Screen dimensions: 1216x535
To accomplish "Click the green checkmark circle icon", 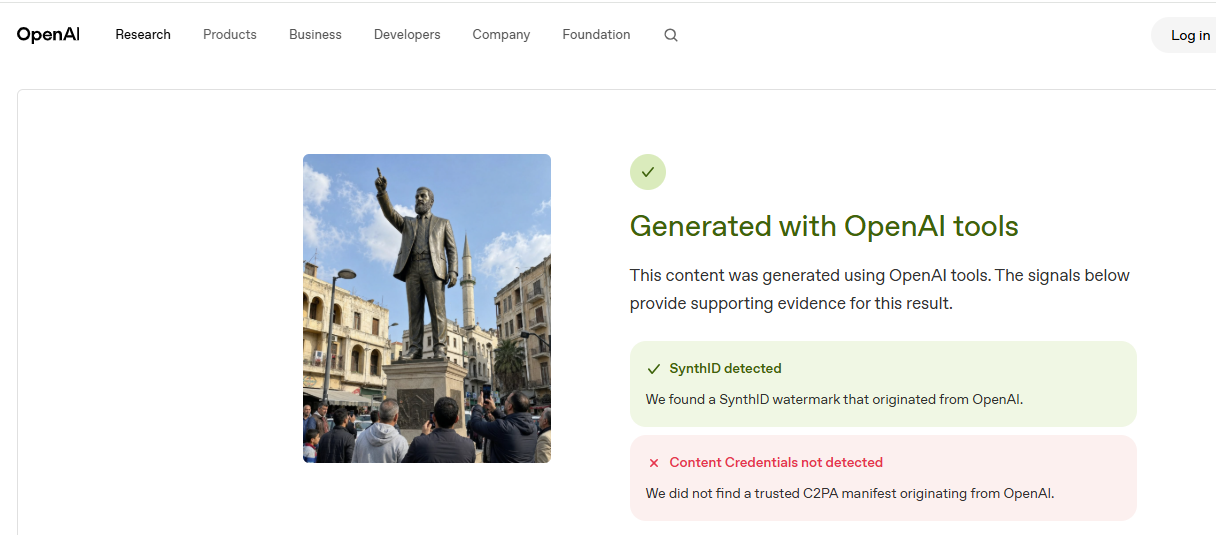I will point(648,172).
